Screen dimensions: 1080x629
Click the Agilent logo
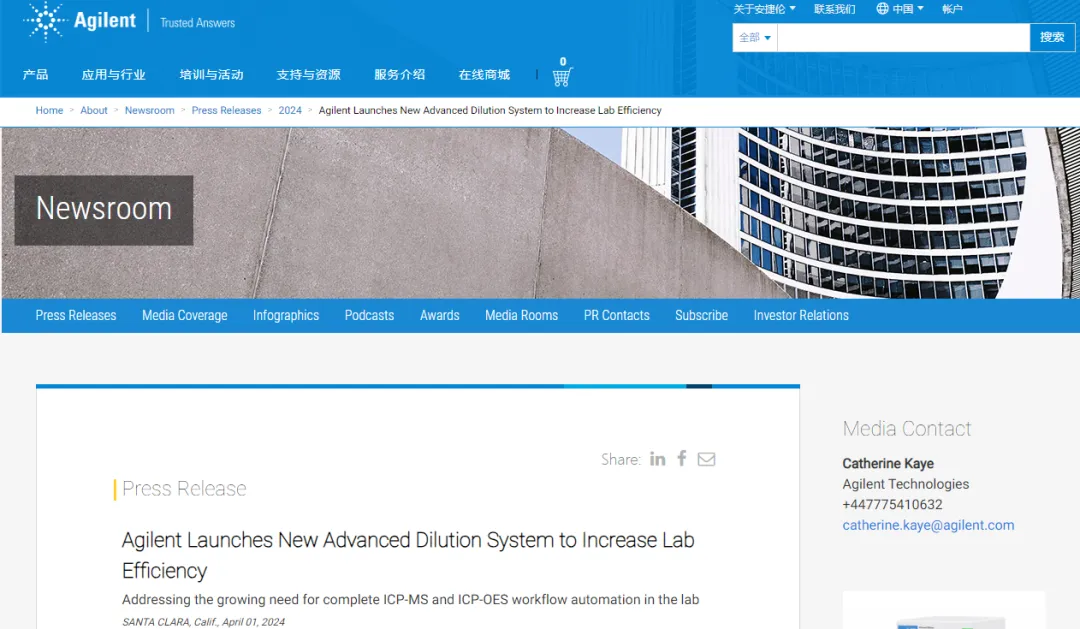tap(79, 21)
